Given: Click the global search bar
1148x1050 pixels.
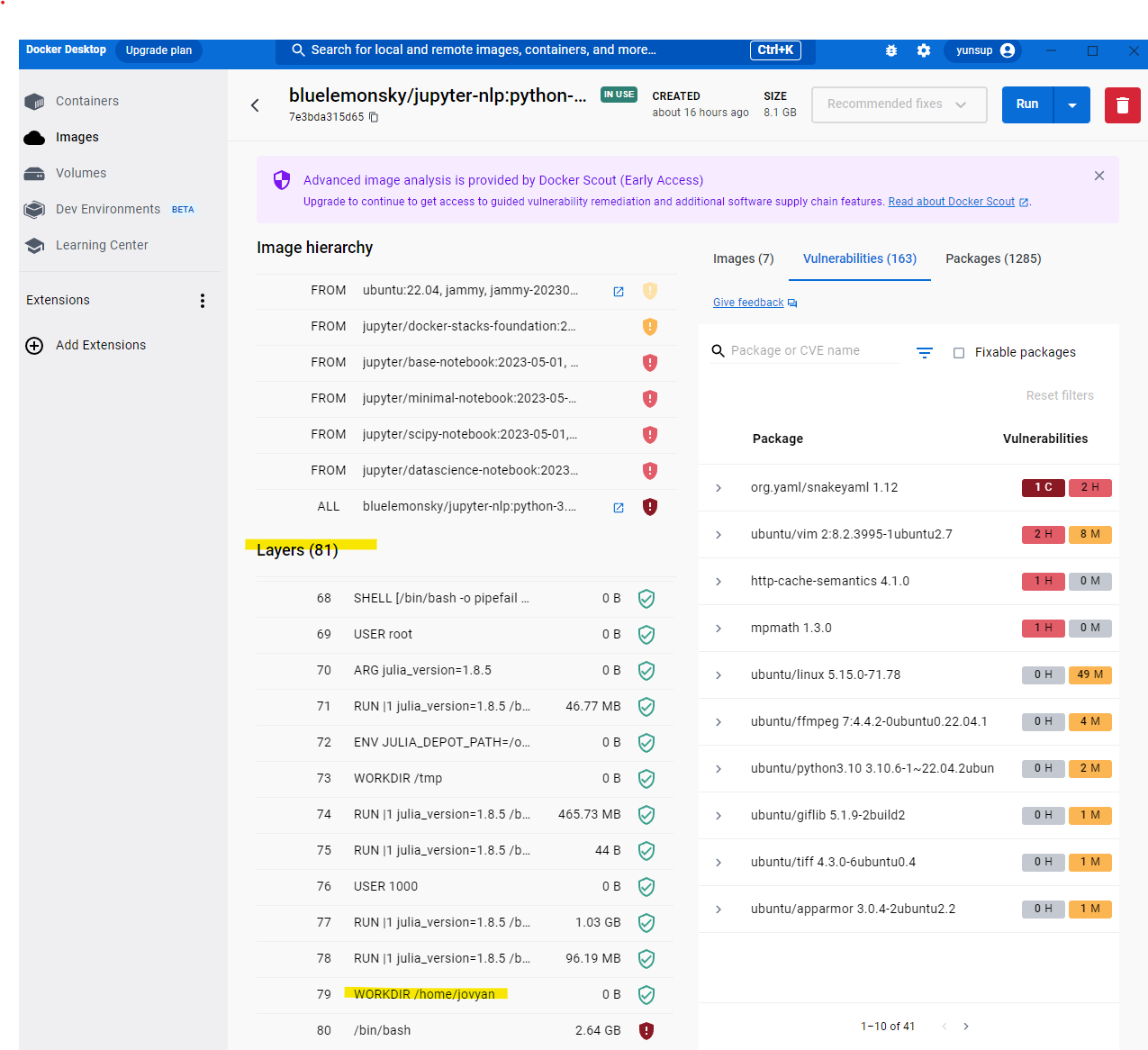Looking at the screenshot, I should 546,50.
